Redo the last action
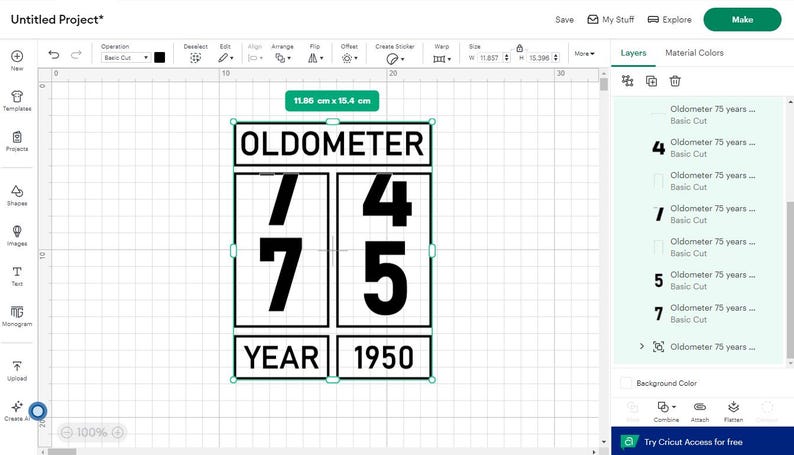This screenshot has height=455, width=794. 76,54
